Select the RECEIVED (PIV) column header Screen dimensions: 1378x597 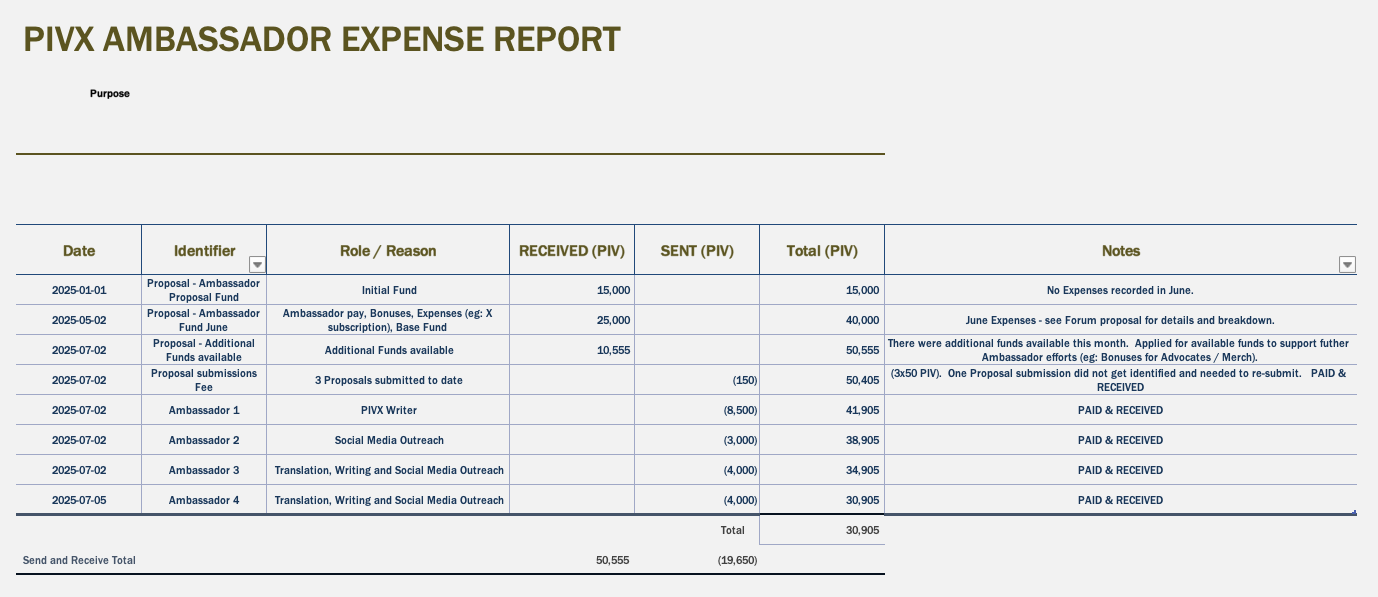[x=572, y=251]
